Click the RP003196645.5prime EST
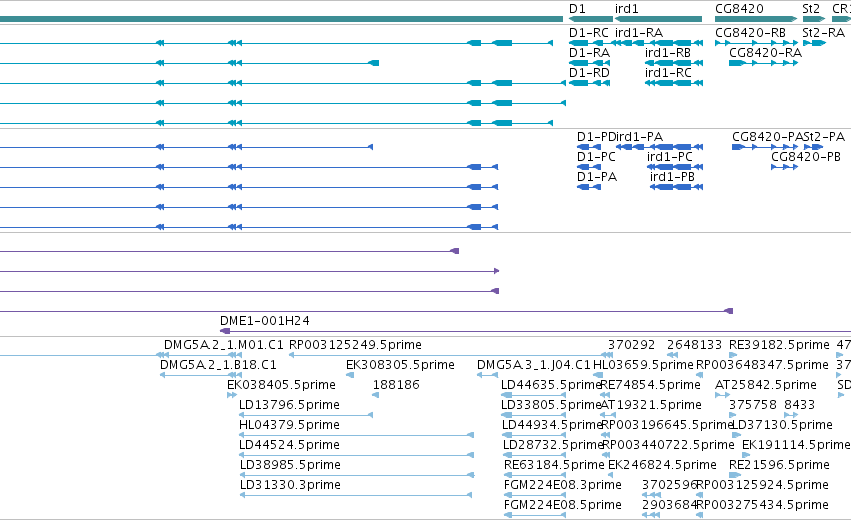 tap(668, 425)
